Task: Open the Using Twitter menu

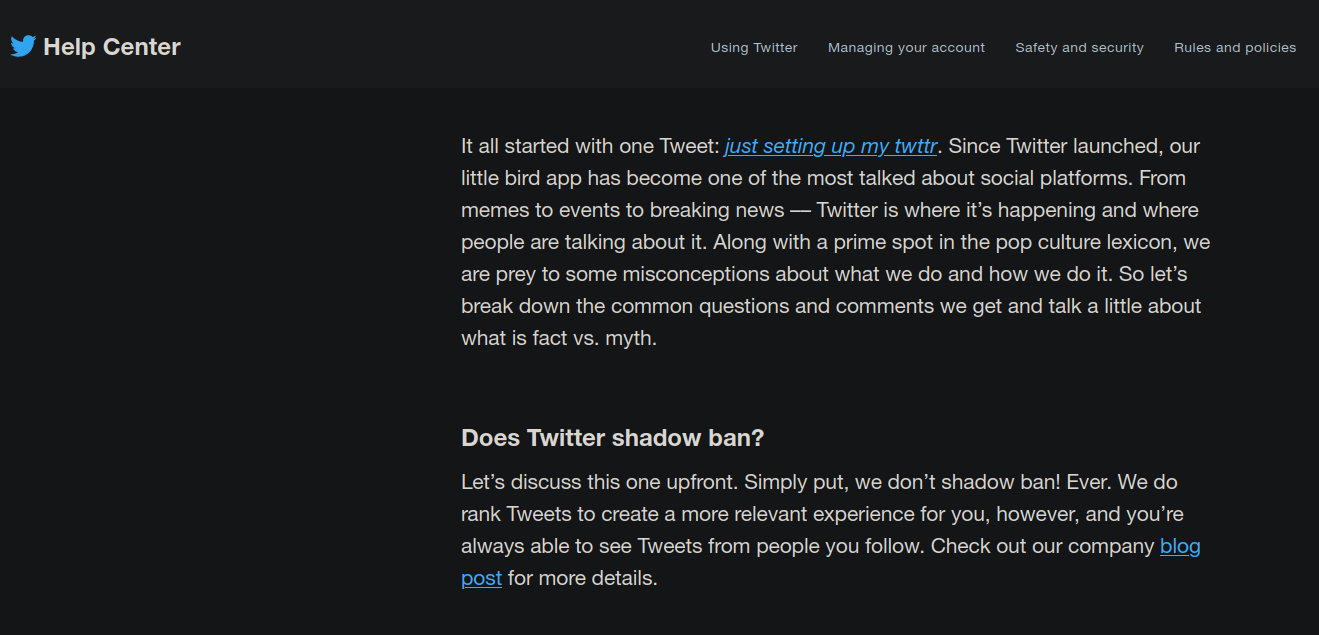Action: (754, 47)
